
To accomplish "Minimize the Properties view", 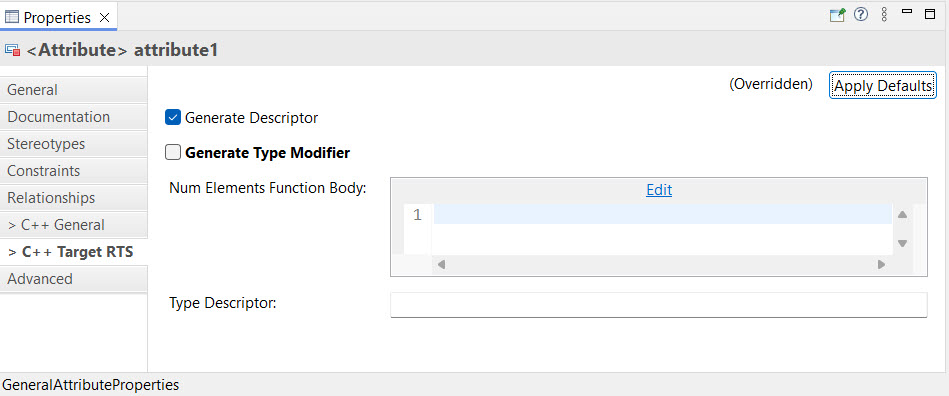I will (x=907, y=12).
